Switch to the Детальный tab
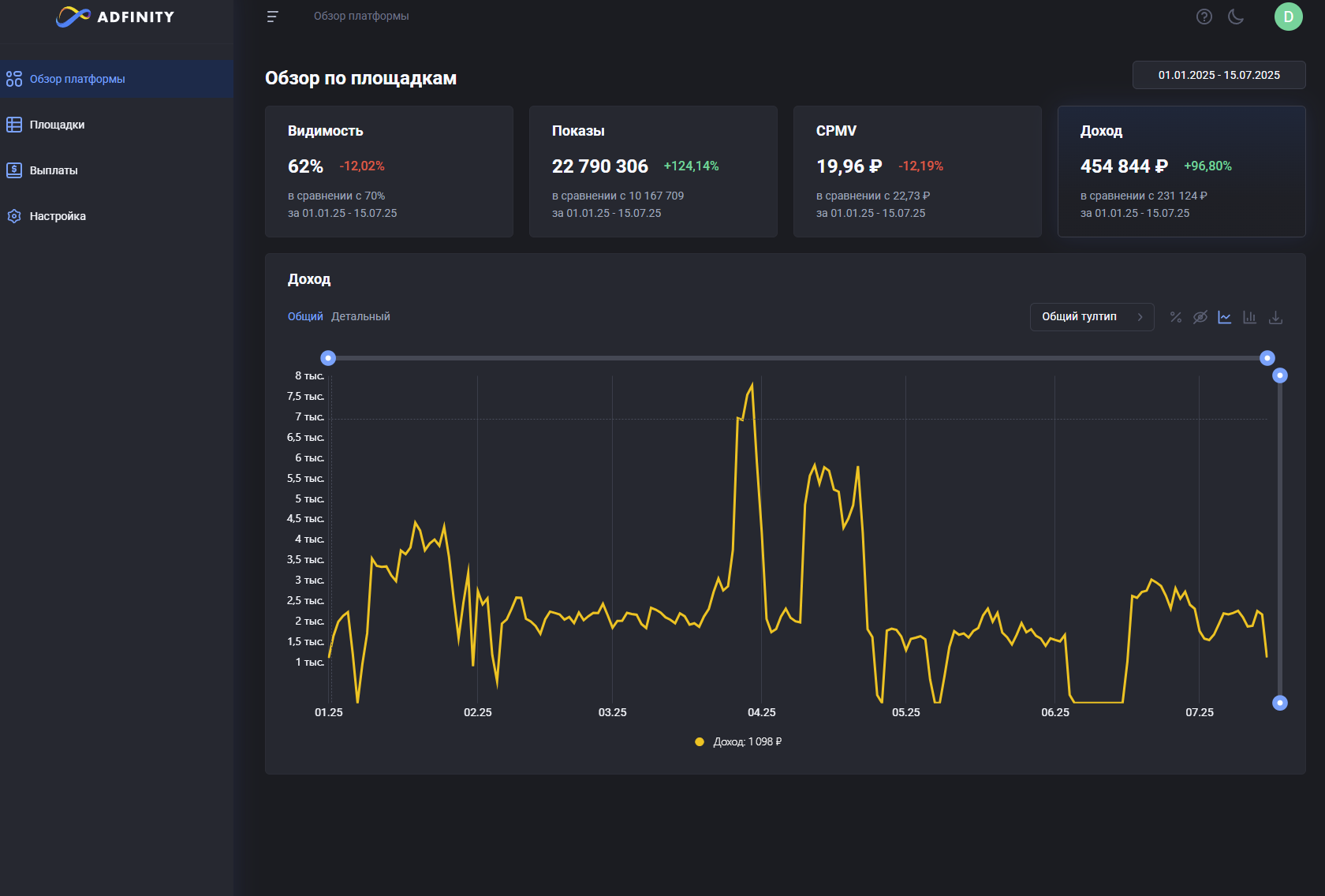This screenshot has width=1325, height=896. coord(360,316)
